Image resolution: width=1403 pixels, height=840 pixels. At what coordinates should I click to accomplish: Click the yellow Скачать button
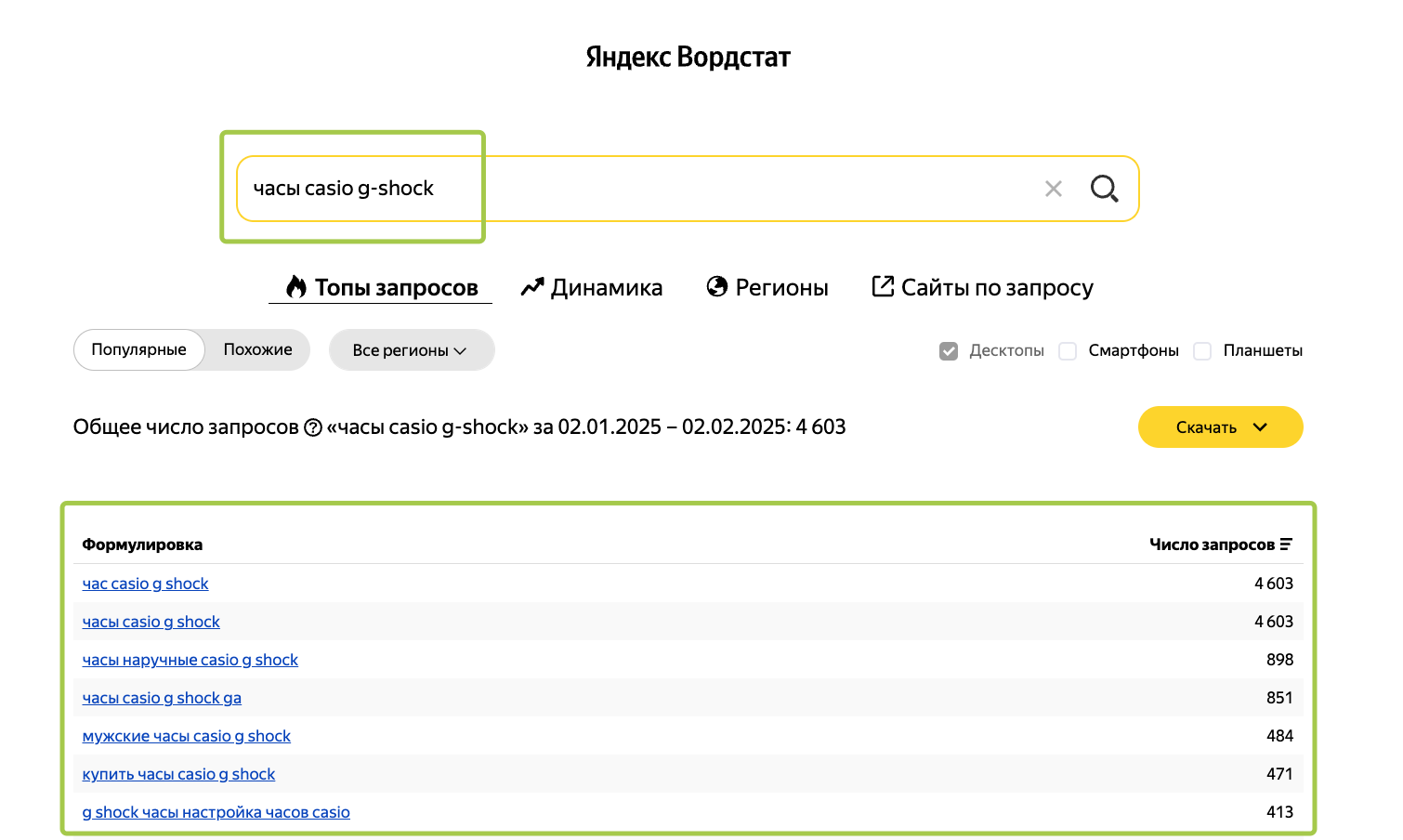tap(1206, 427)
